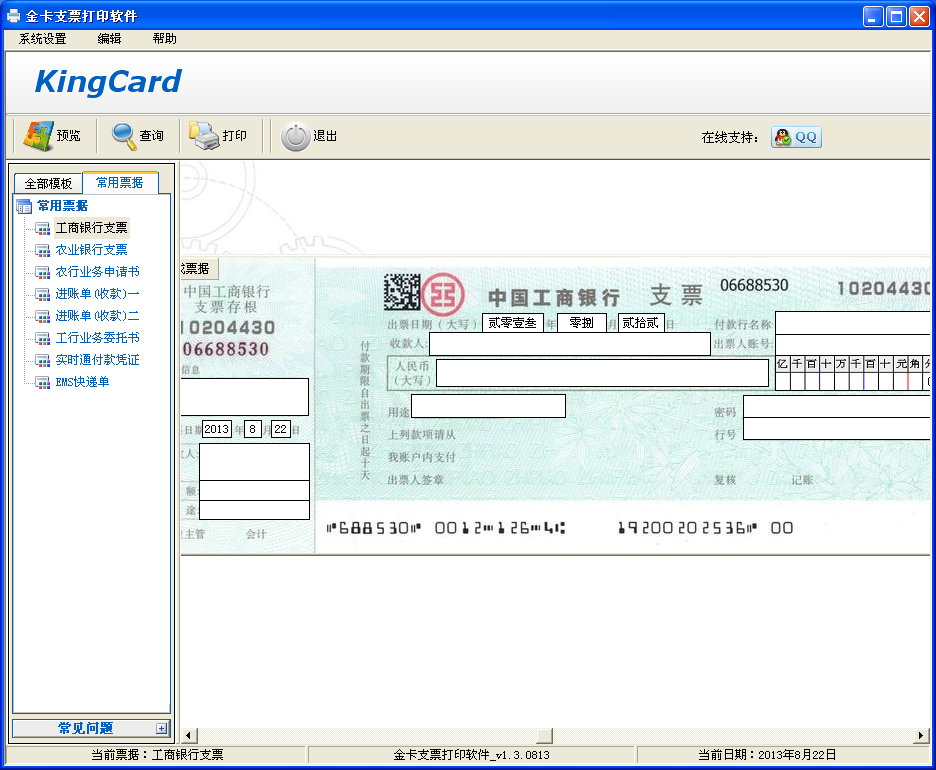
Task: Open the 帮助 menu
Action: click(x=163, y=38)
